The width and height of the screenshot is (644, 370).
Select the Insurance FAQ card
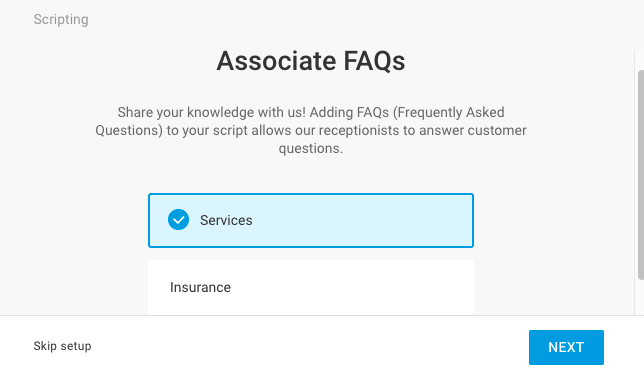(x=311, y=287)
